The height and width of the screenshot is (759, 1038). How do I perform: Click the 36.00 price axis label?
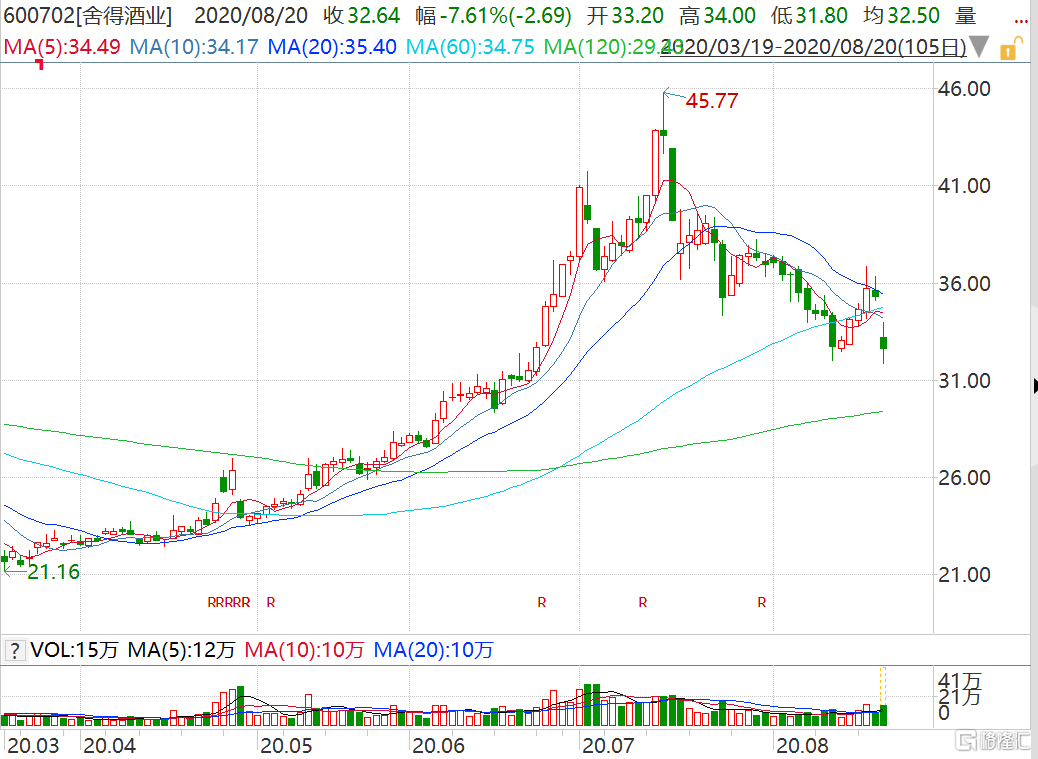point(964,284)
